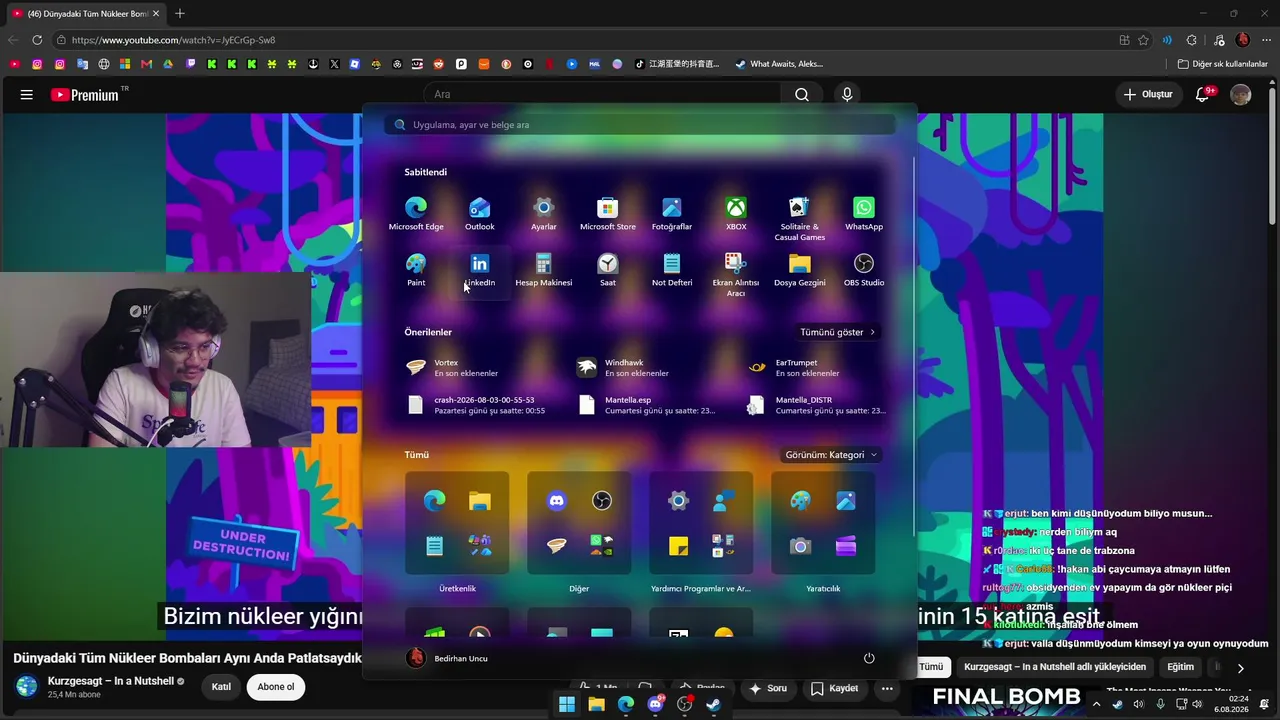Screen dimensions: 1280x720
Task: Open Sticky Notes in Yardımcı Programlar folder
Action: (x=679, y=546)
